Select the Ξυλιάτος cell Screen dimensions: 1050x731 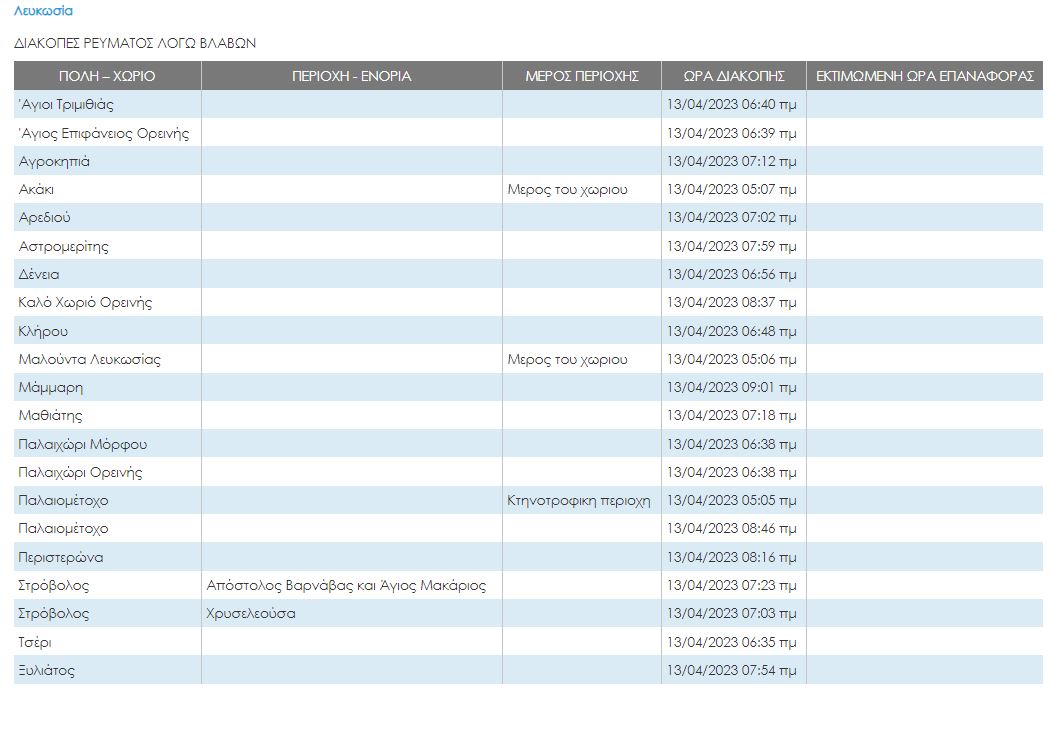pyautogui.click(x=107, y=671)
